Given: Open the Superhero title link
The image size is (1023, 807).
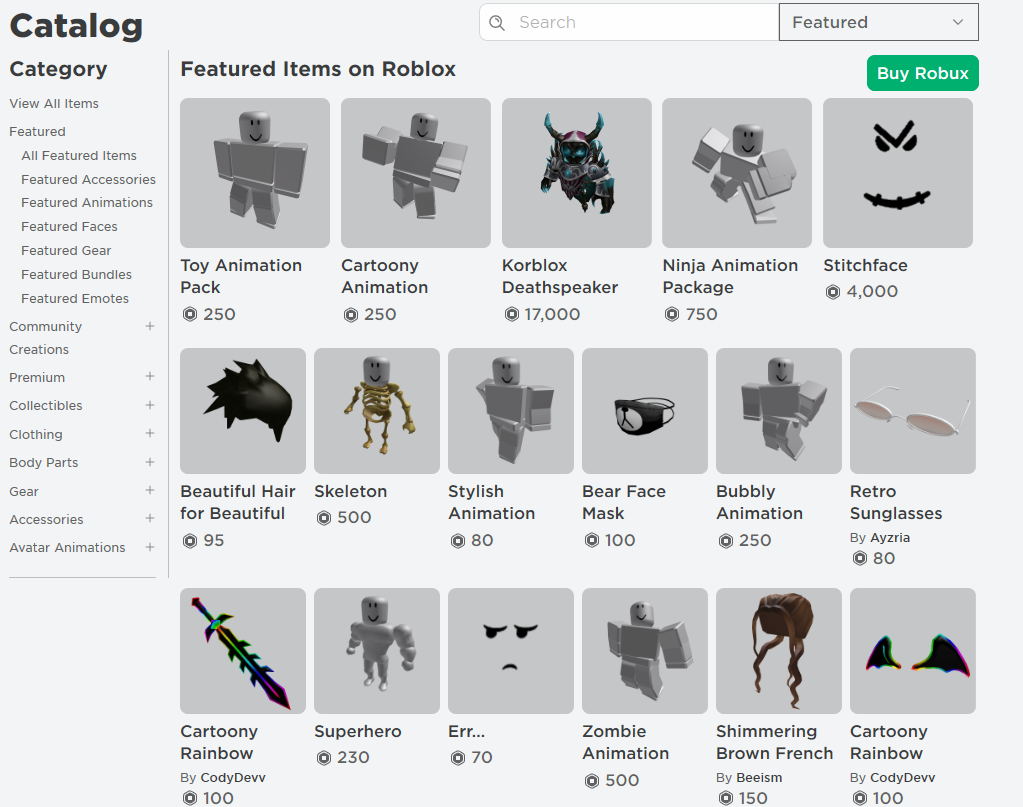Looking at the screenshot, I should 358,731.
